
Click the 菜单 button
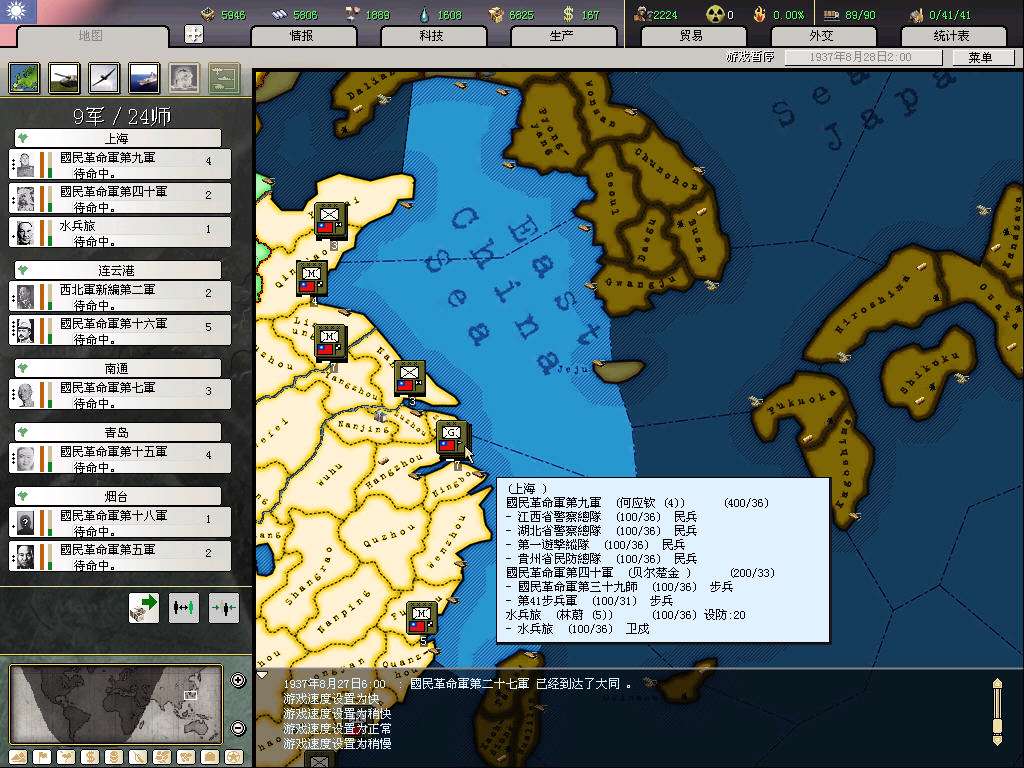[980, 57]
